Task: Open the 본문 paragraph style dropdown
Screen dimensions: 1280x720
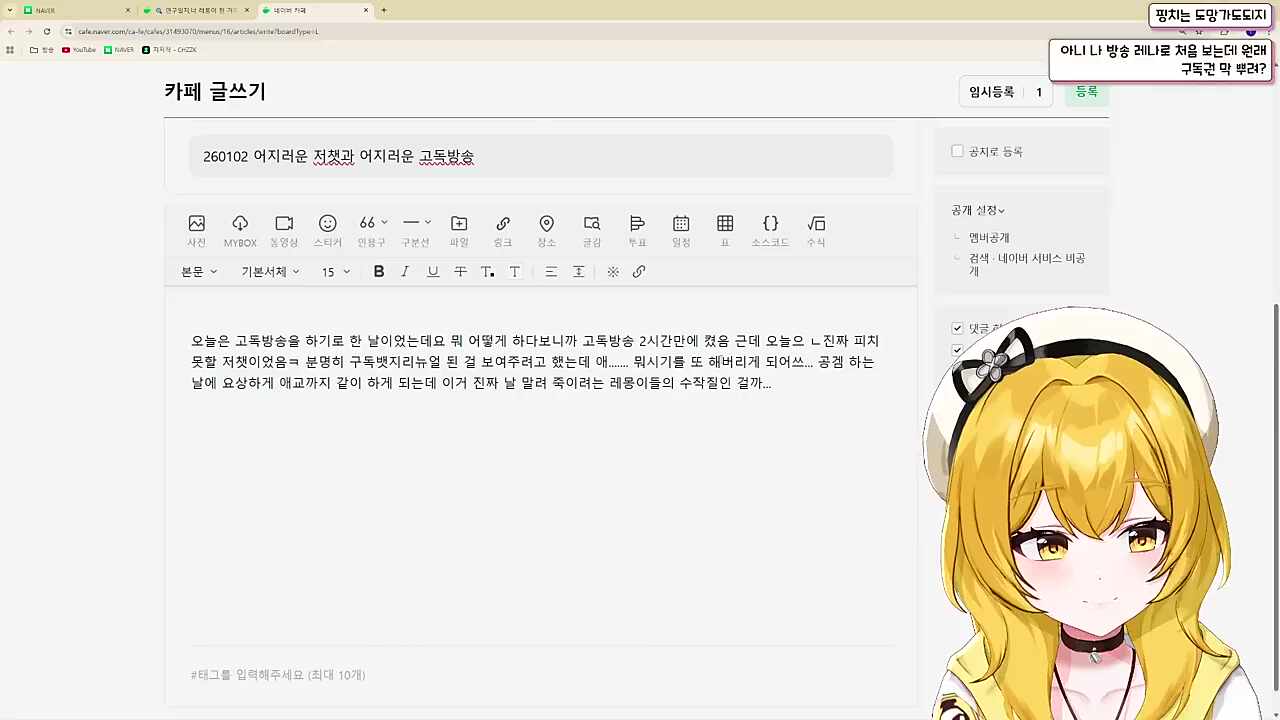Action: pos(199,272)
